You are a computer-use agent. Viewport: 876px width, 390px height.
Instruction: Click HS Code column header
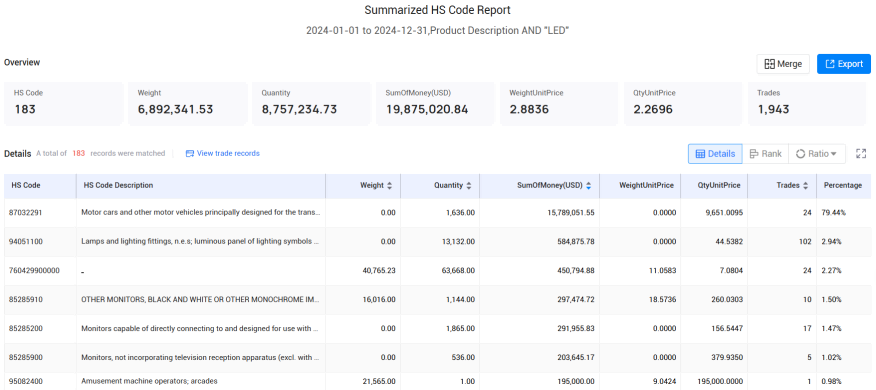40,186
